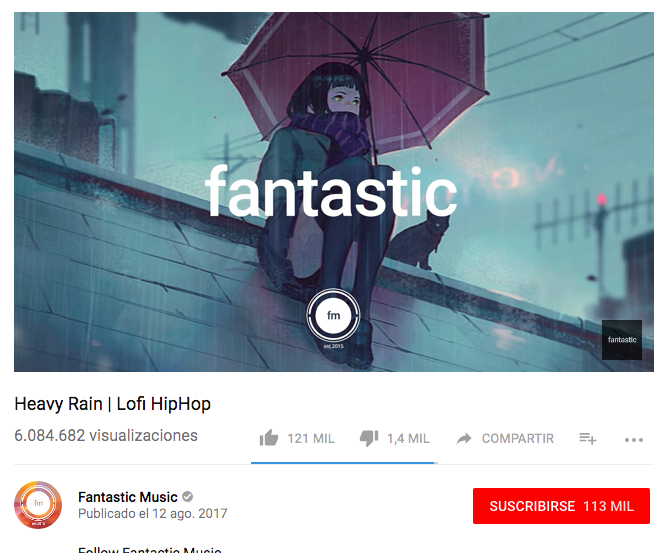The height and width of the screenshot is (553, 668).
Task: Click the Follow Fantastic Music description text
Action: pyautogui.click(x=150, y=550)
